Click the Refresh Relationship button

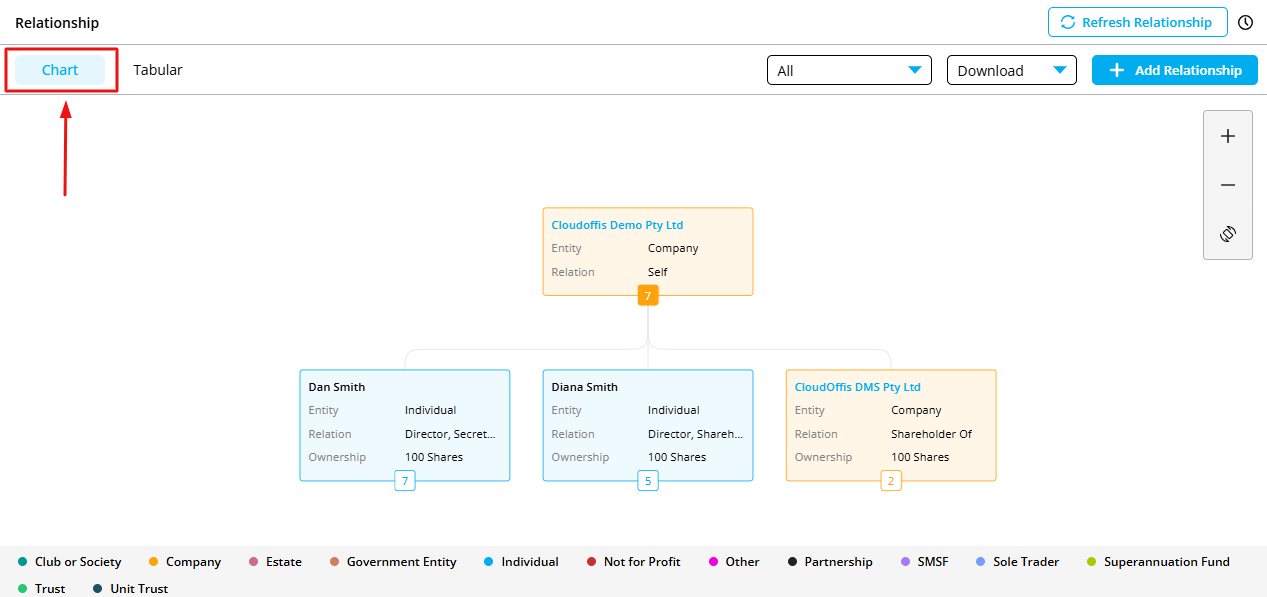pyautogui.click(x=1137, y=22)
